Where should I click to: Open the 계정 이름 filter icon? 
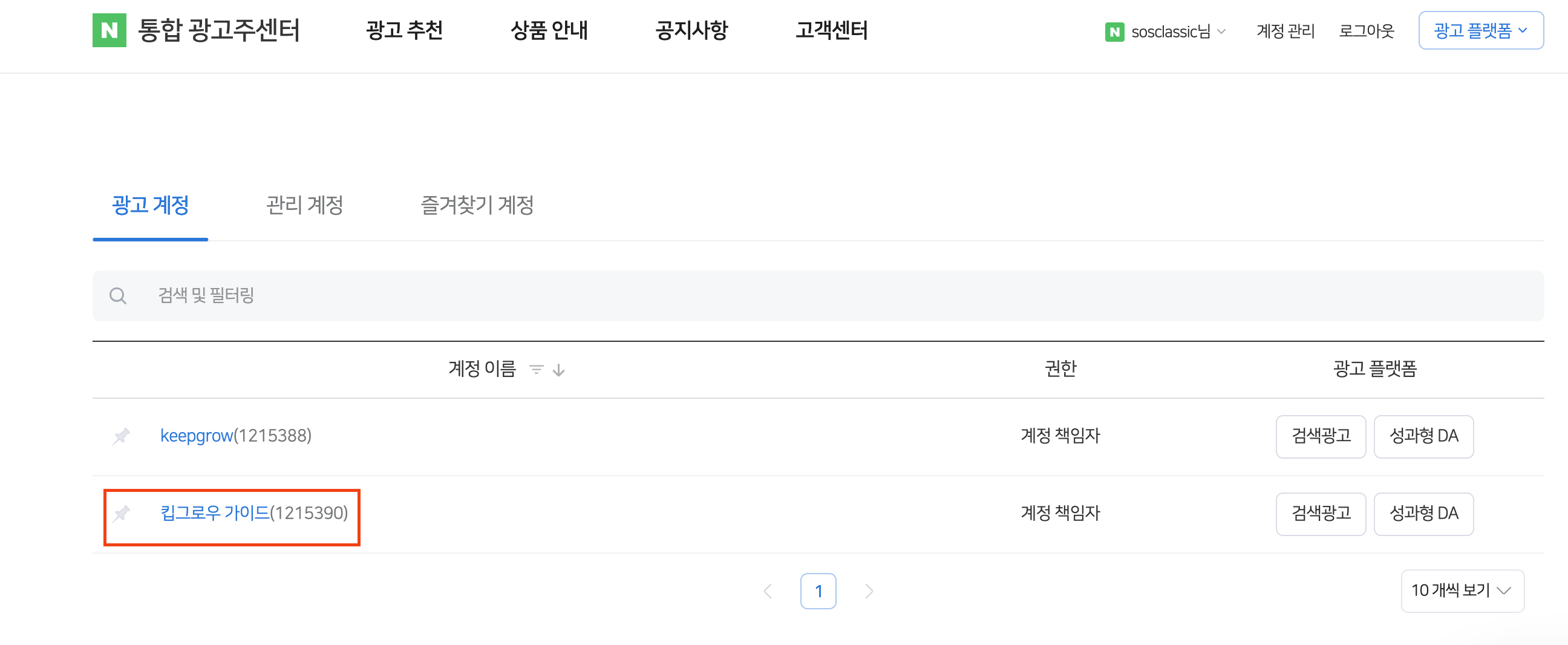point(535,370)
